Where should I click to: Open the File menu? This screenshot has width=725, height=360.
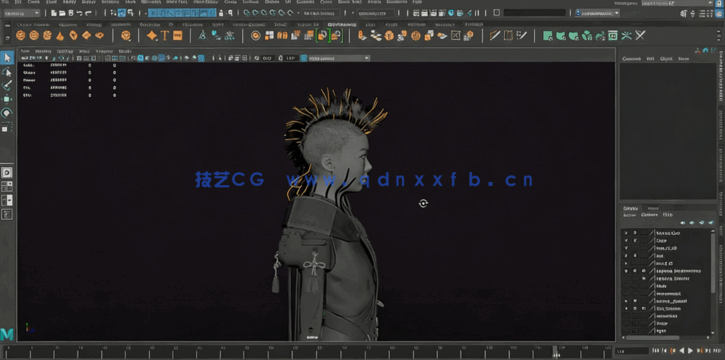tap(5, 2)
